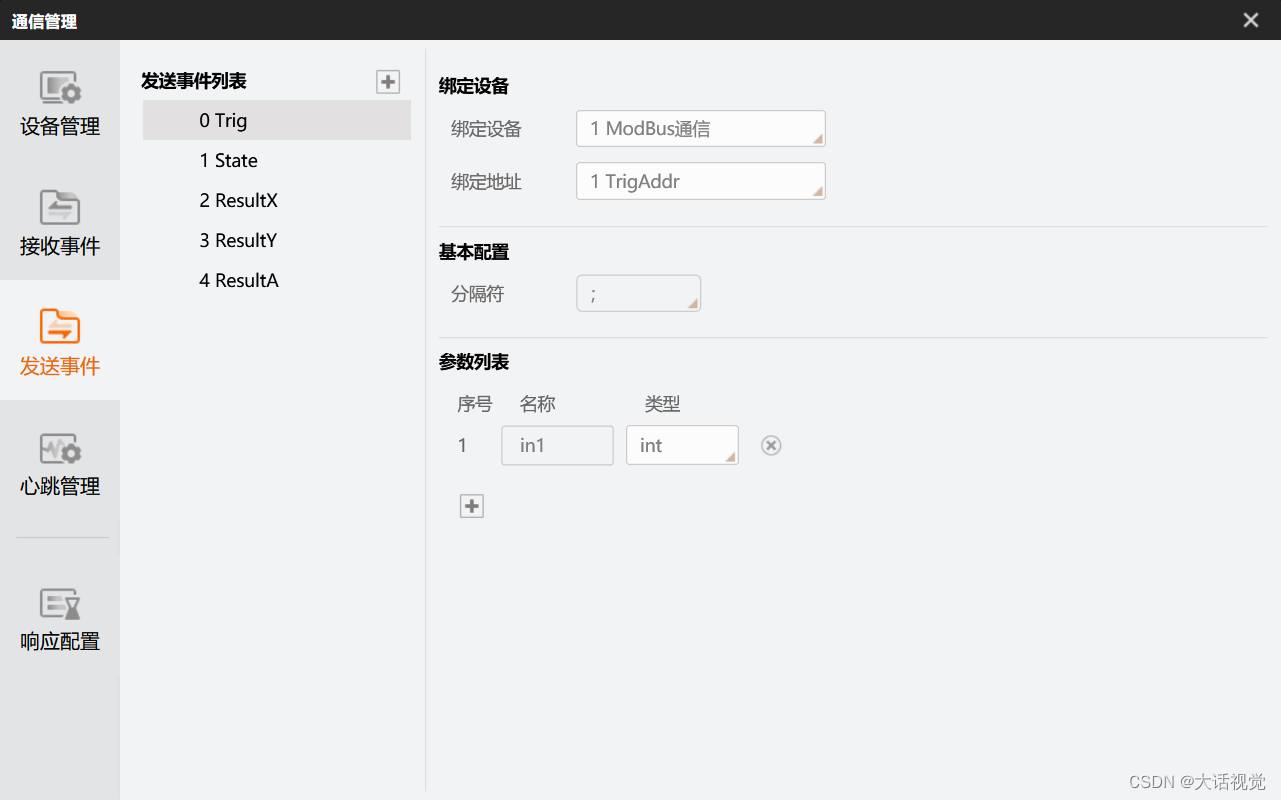
Task: Select the 1 State event
Action: [x=277, y=160]
